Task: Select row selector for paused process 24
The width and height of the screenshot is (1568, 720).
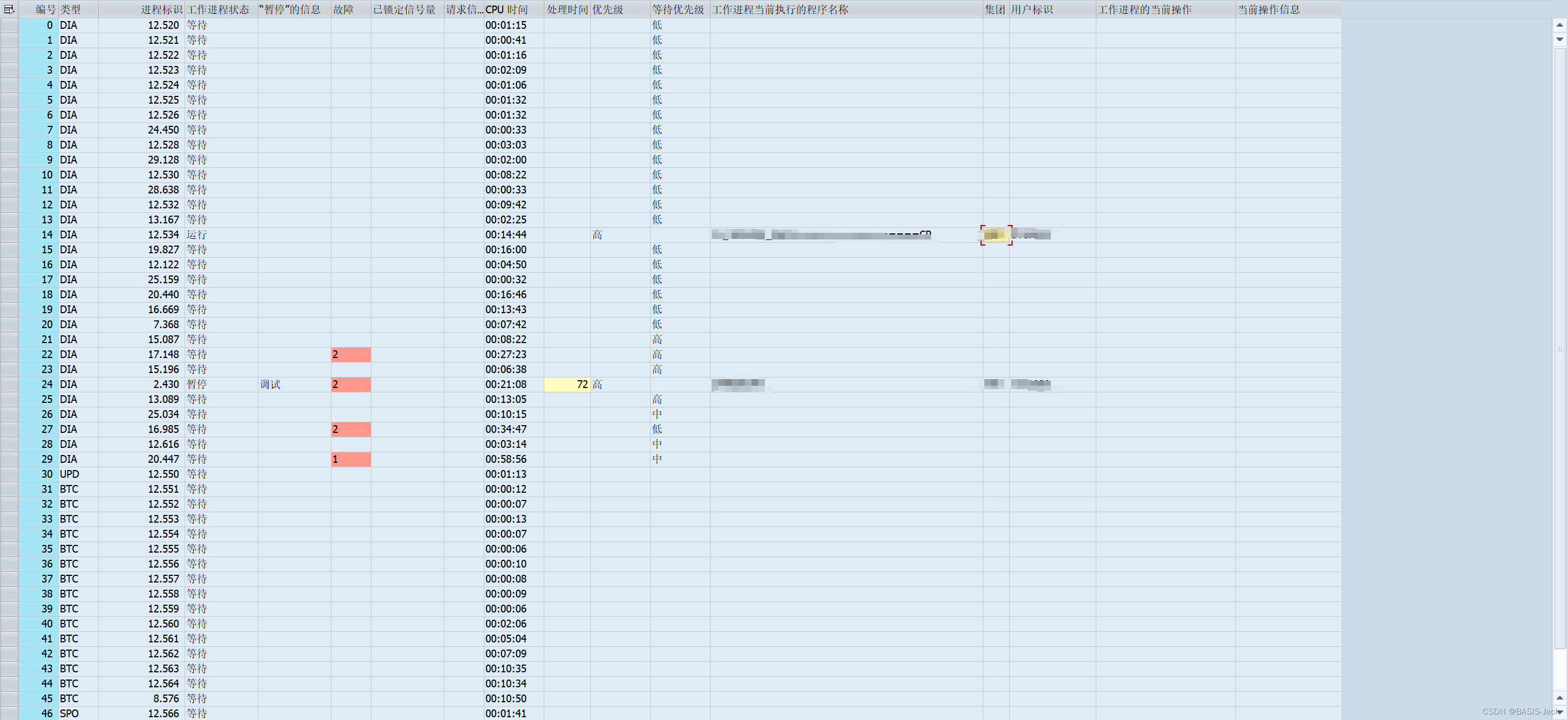Action: pyautogui.click(x=9, y=385)
